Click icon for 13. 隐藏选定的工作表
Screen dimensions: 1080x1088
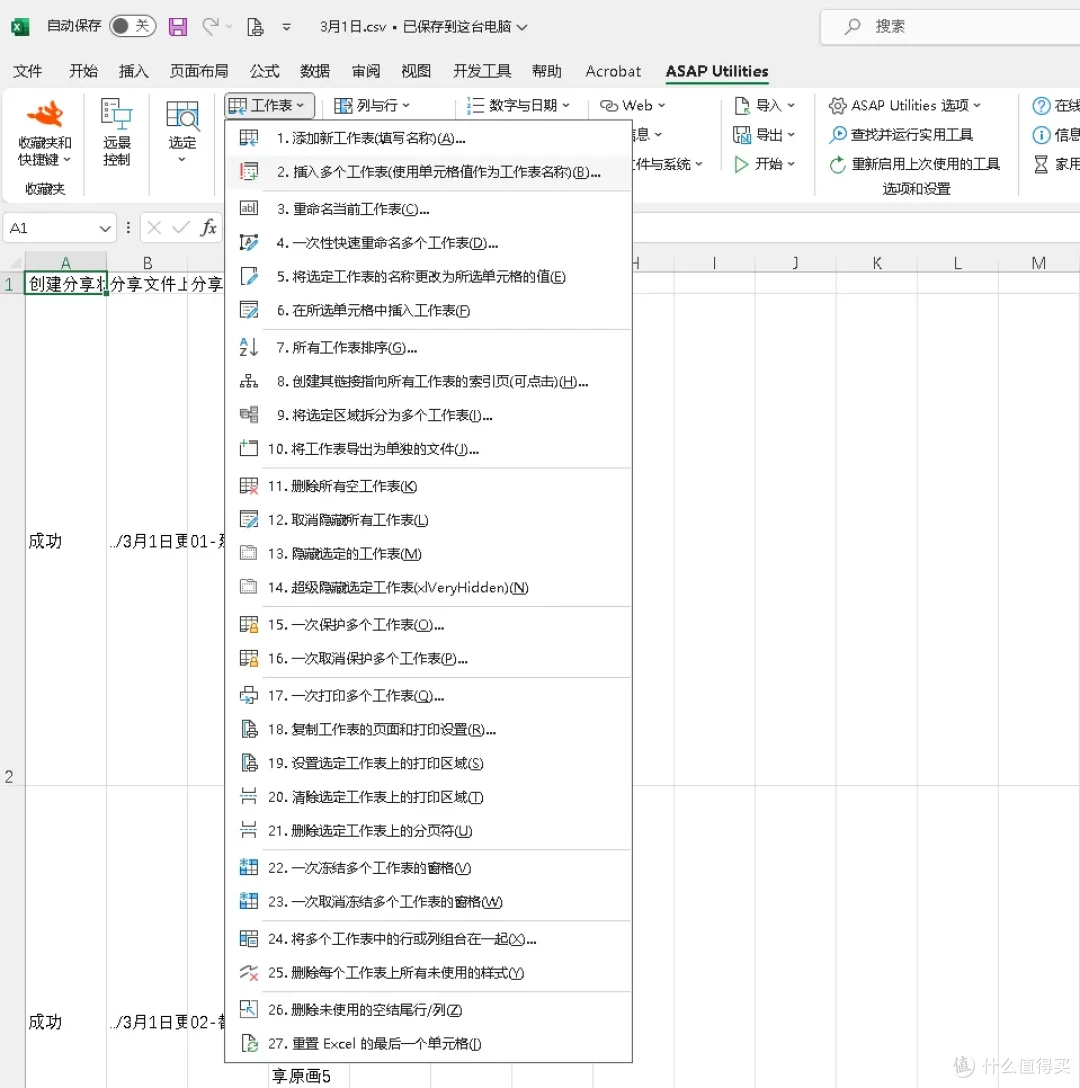point(248,553)
